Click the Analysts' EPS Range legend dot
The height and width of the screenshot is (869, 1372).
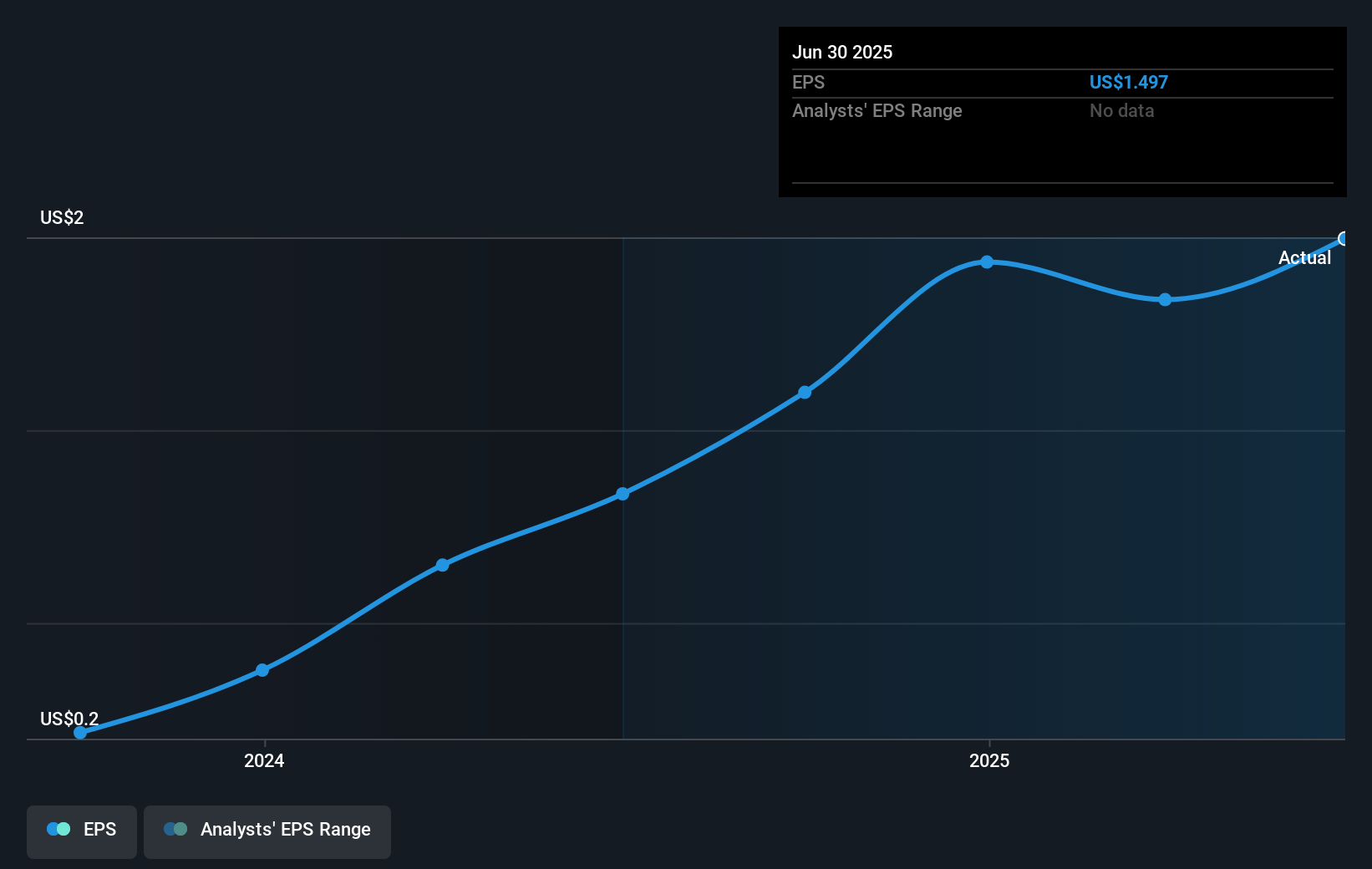coord(175,830)
